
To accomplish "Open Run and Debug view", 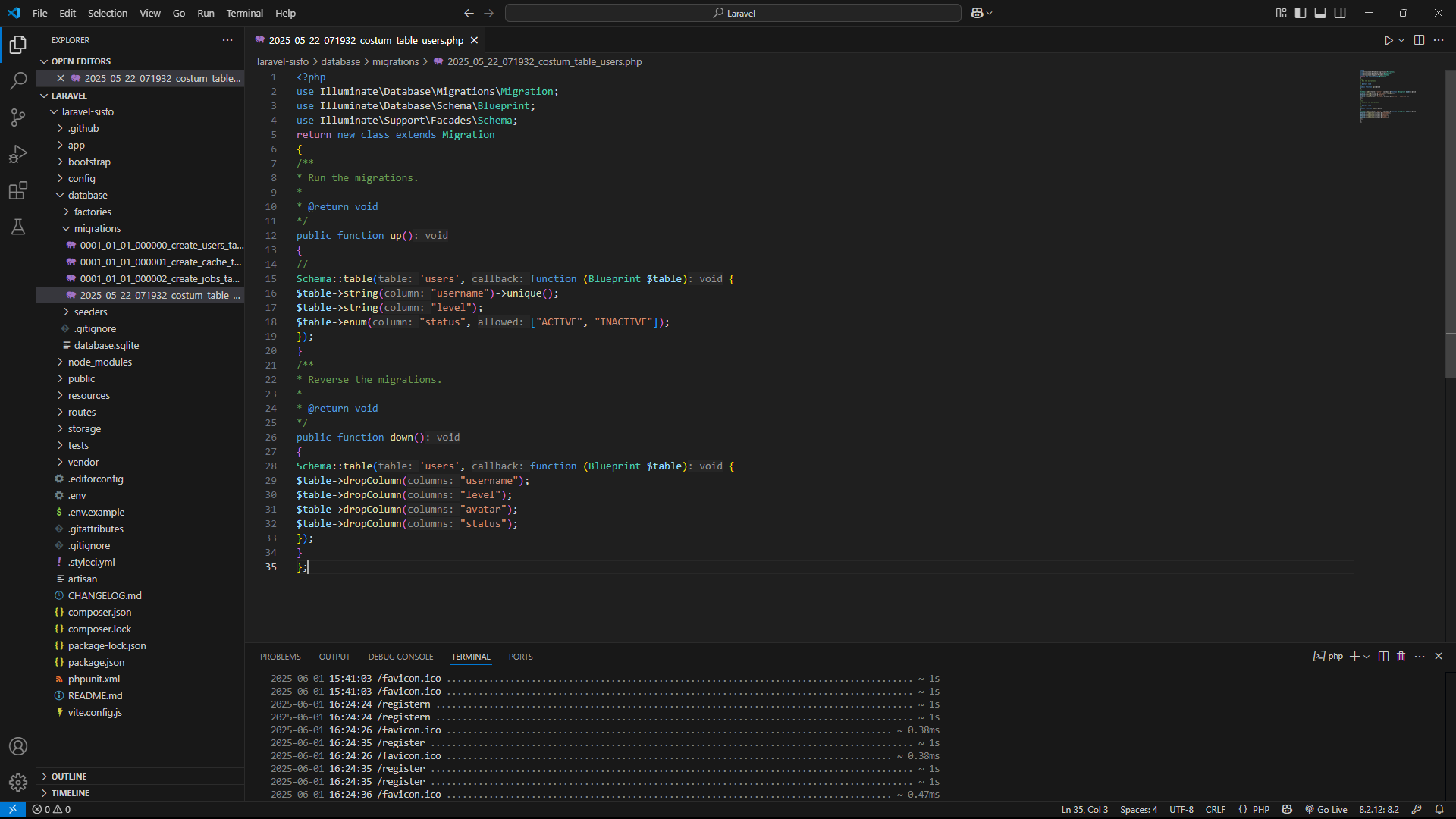I will pyautogui.click(x=18, y=154).
